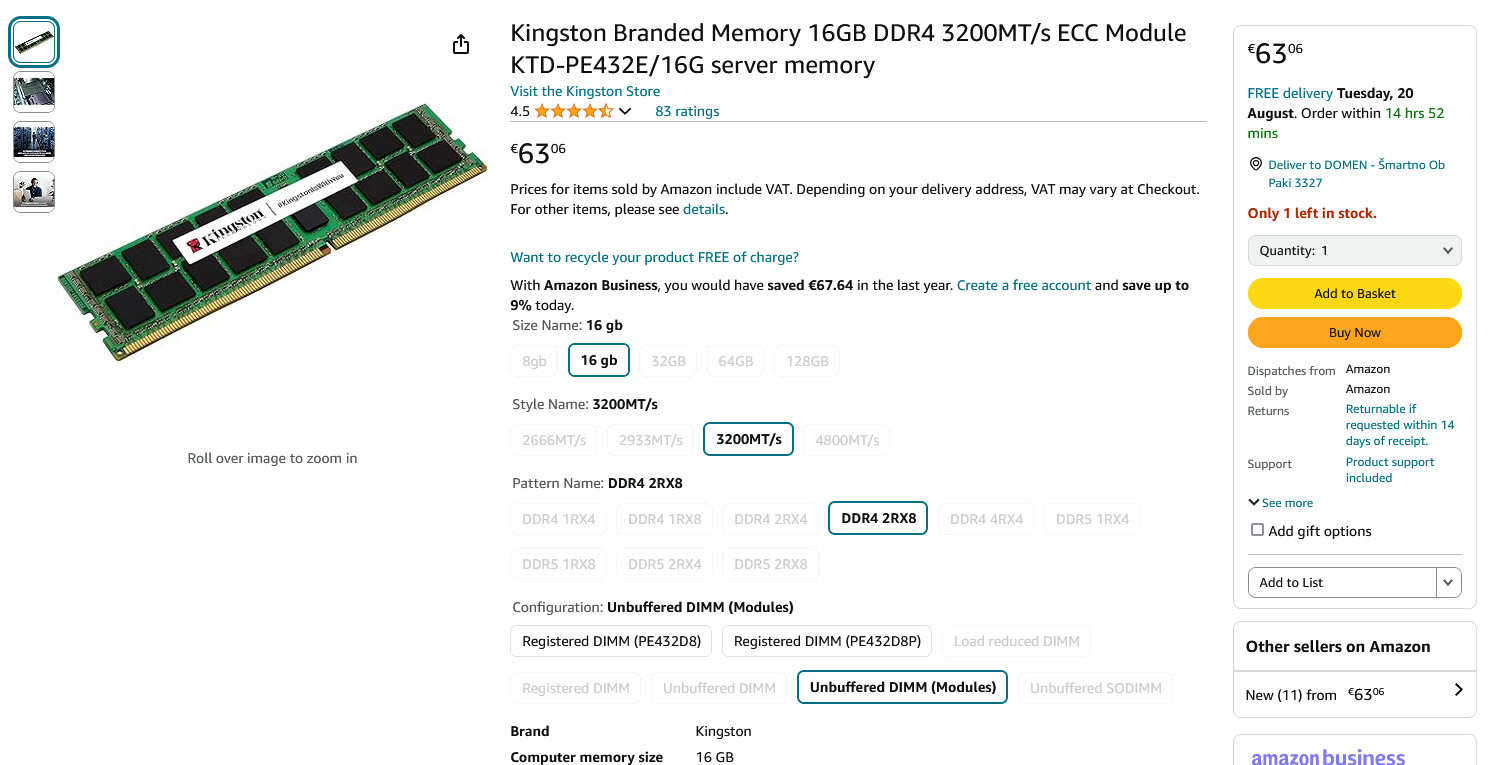Click Create a free account link
The width and height of the screenshot is (1494, 765).
[x=1023, y=285]
